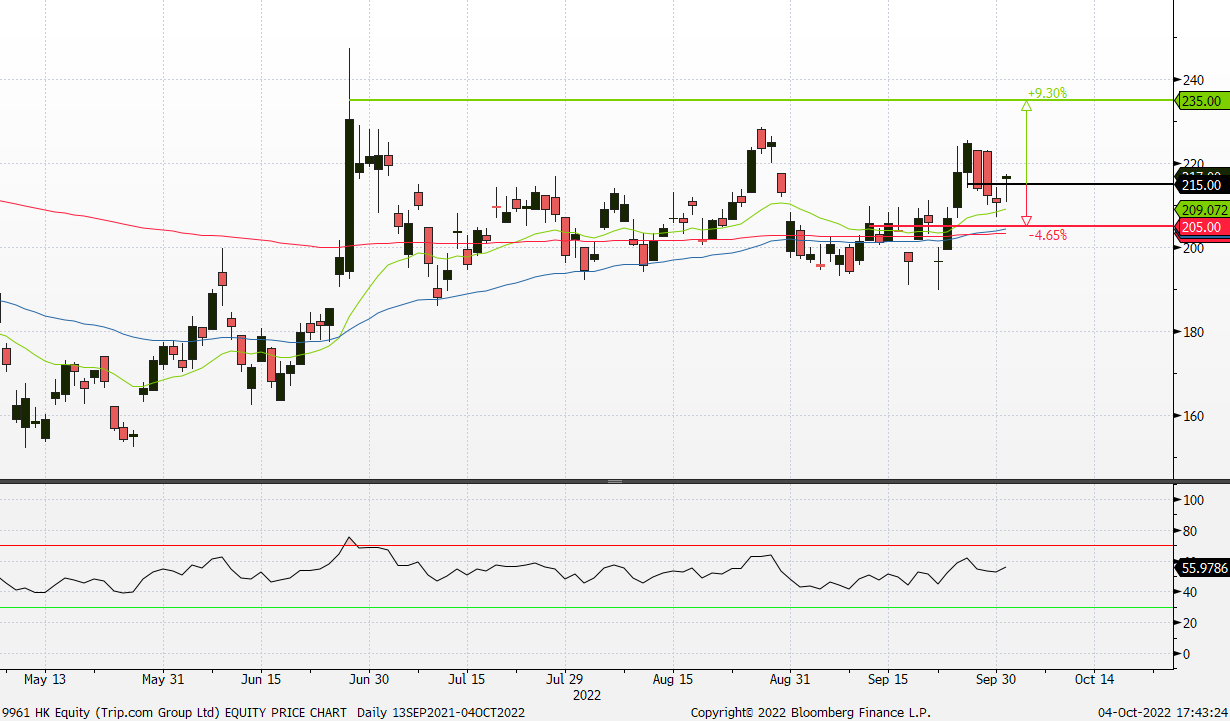This screenshot has height=721, width=1230.
Task: Click the green 235.00 price label
Action: tap(1201, 101)
